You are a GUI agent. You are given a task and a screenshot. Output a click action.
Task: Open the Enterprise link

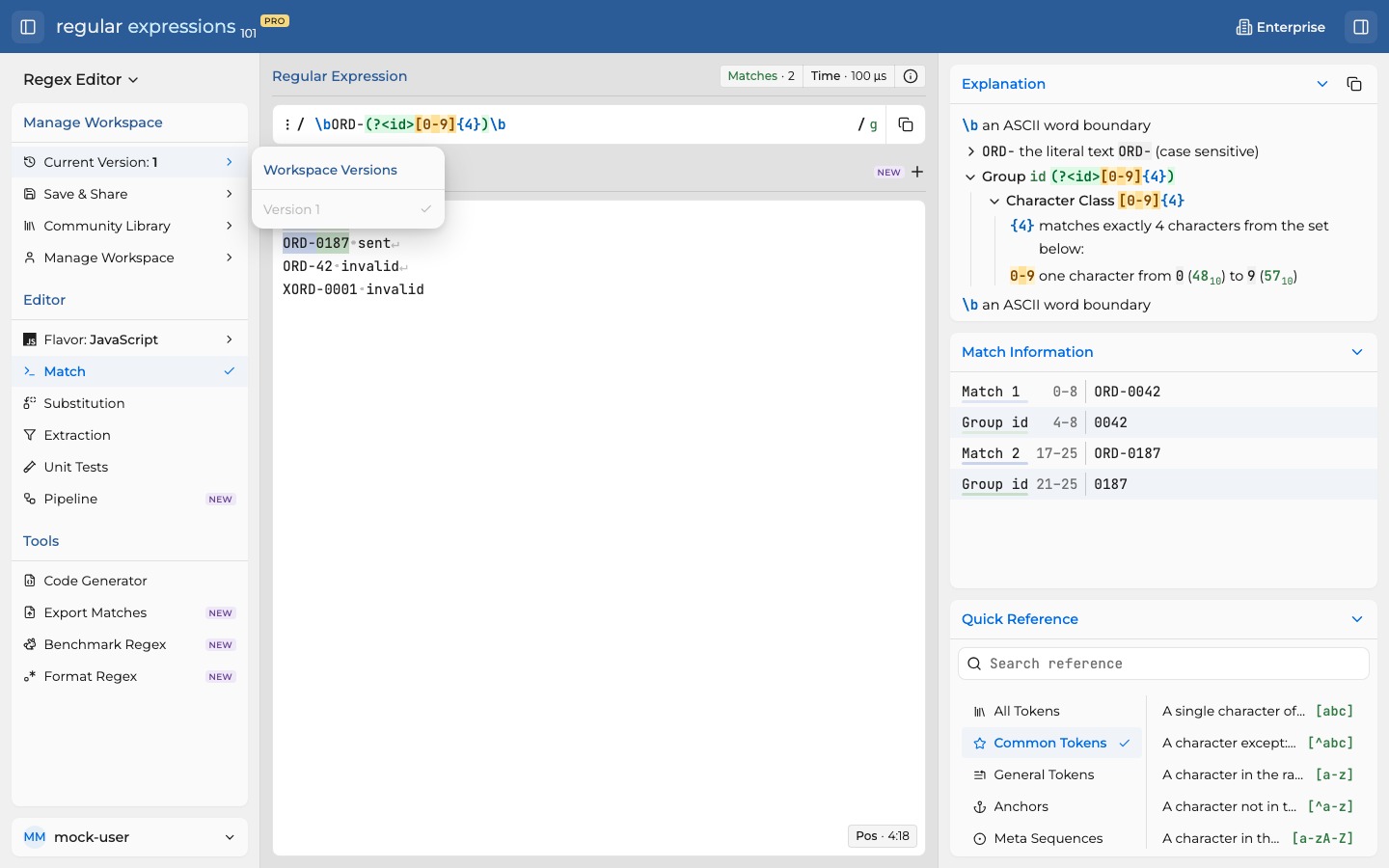[1281, 27]
